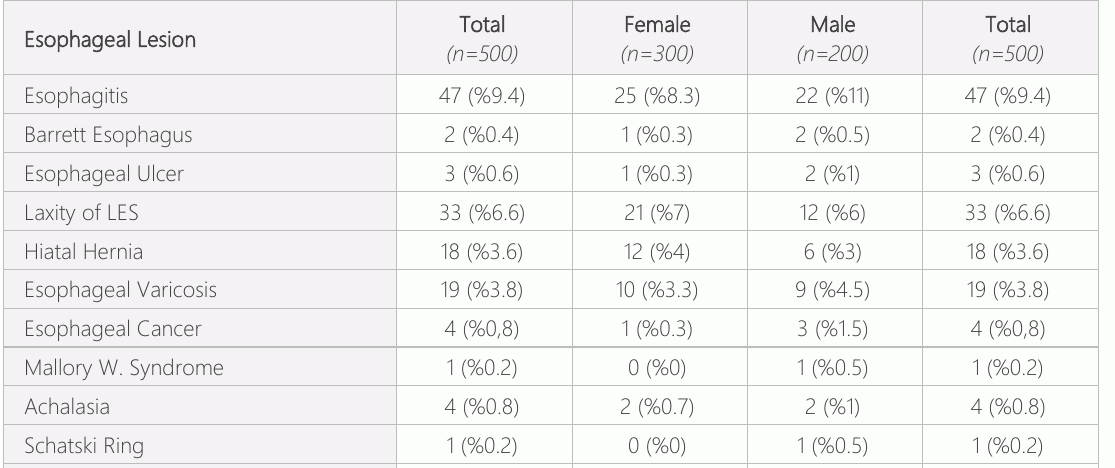Click female Hiatal Hernia value 12 (%4)
The width and height of the screenshot is (1115, 468).
coord(657,252)
